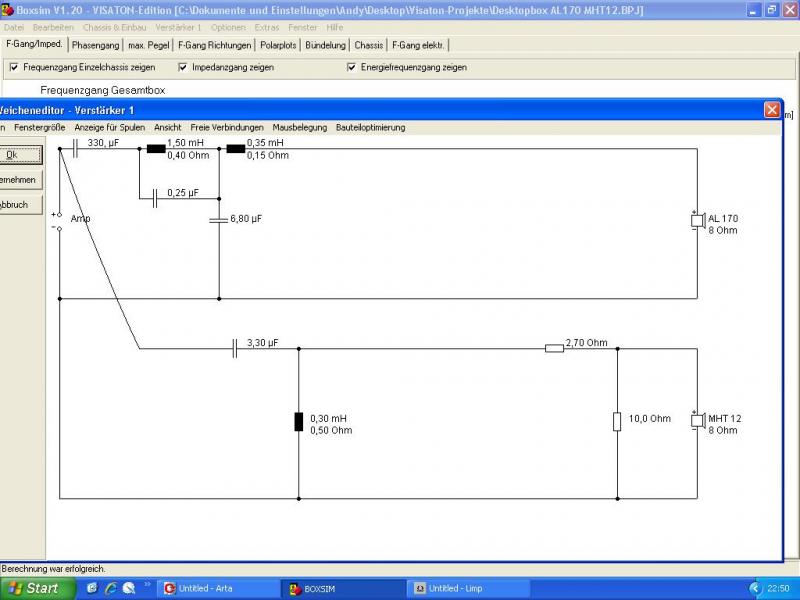The image size is (800, 600).
Task: Switch to the Phasengang tab
Action: 95,45
